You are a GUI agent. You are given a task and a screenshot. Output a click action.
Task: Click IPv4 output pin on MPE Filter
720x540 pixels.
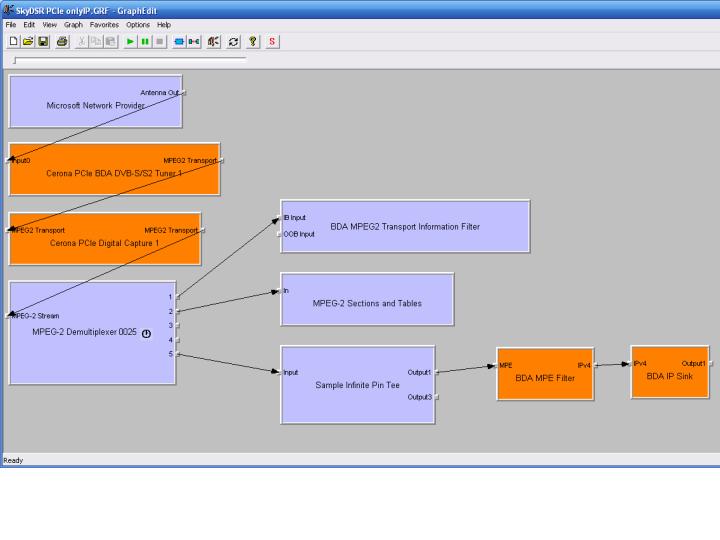tap(596, 366)
